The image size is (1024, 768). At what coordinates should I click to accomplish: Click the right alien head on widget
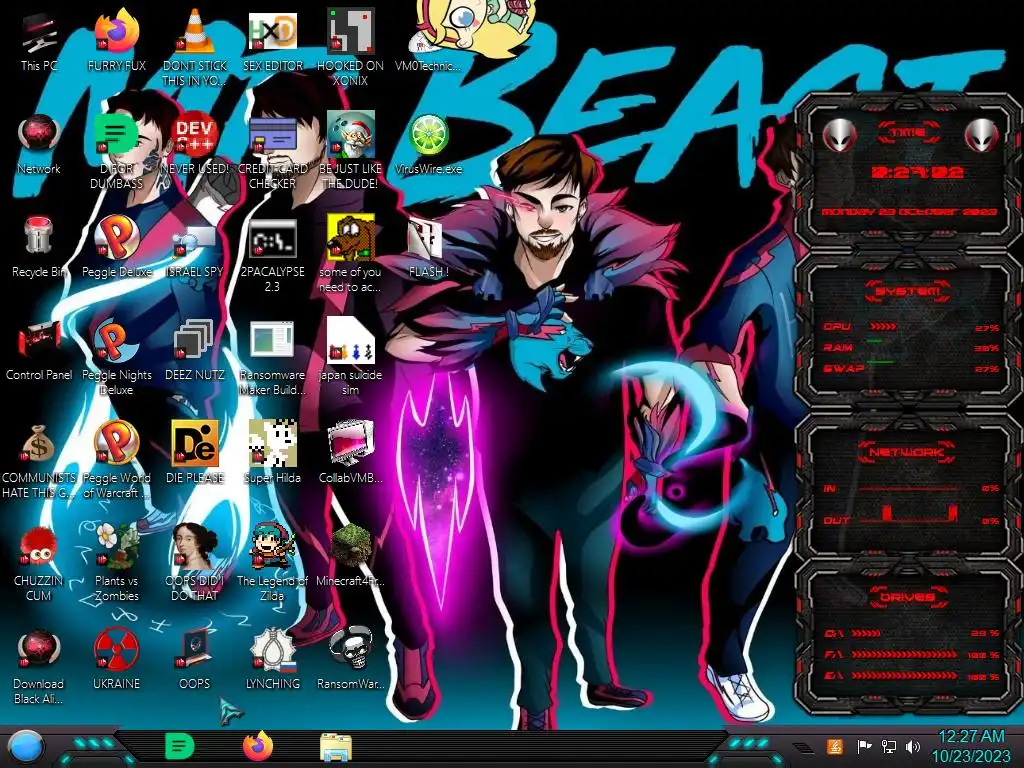click(982, 135)
